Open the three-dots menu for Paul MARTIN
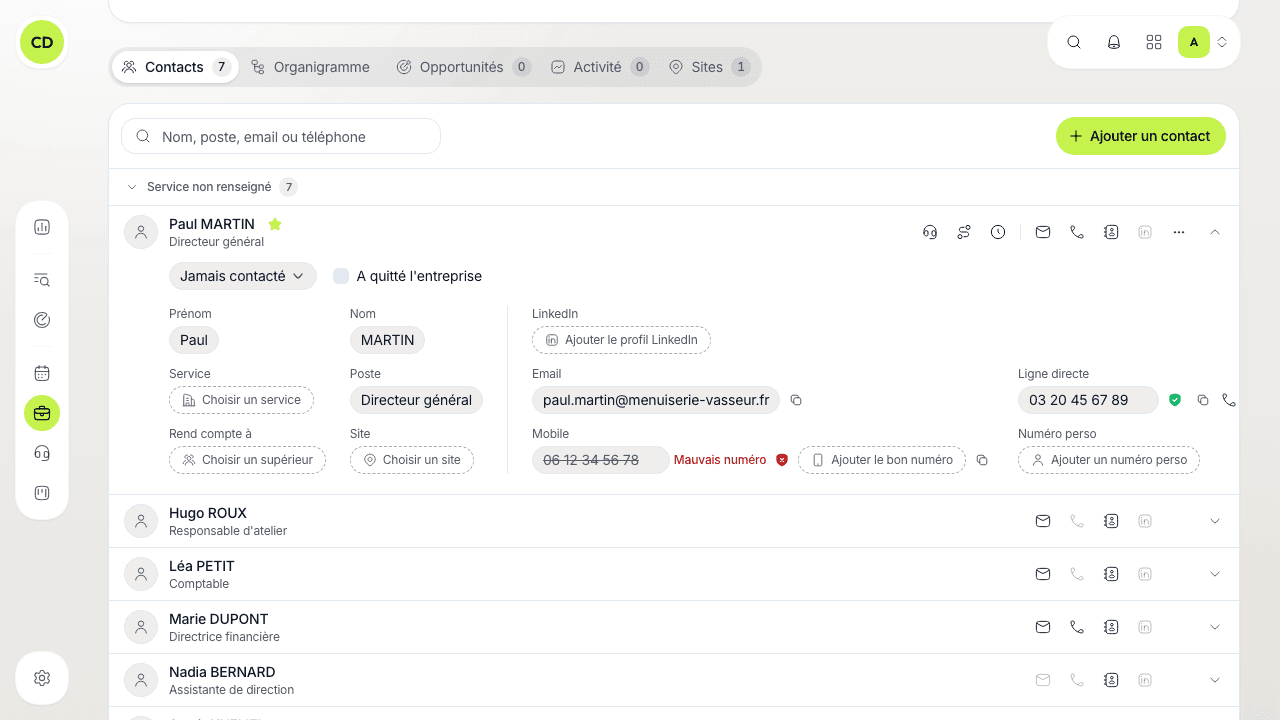 click(x=1179, y=232)
